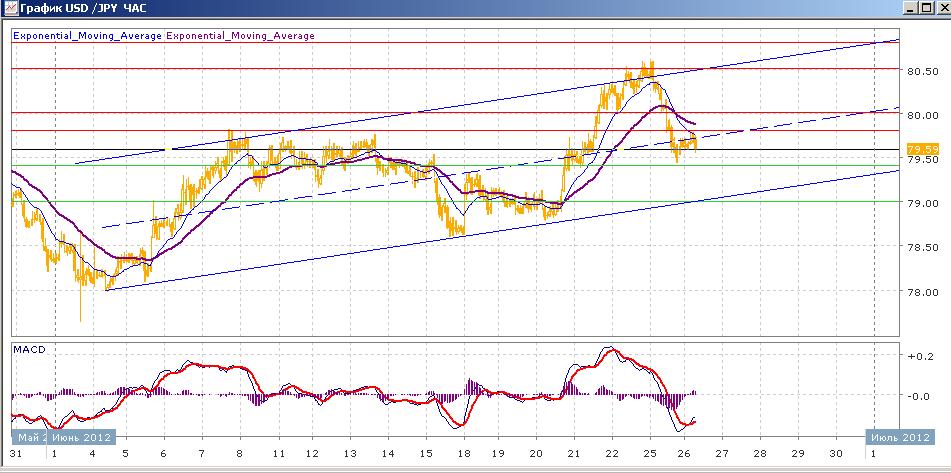The height and width of the screenshot is (473, 951).
Task: Click date label 15 on time axis
Action: tap(426, 454)
